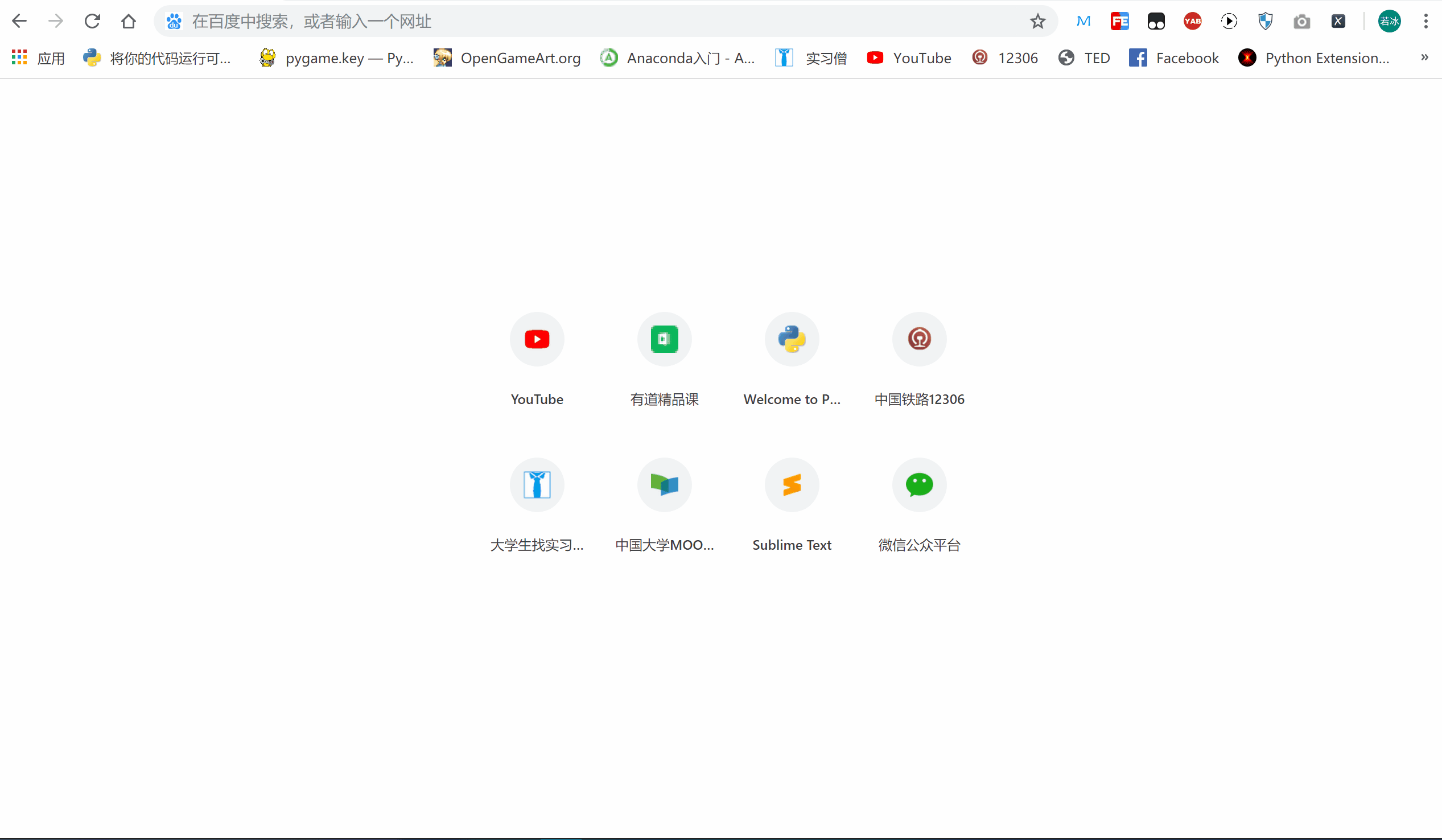Open the home page
The image size is (1442, 840).
[x=129, y=22]
